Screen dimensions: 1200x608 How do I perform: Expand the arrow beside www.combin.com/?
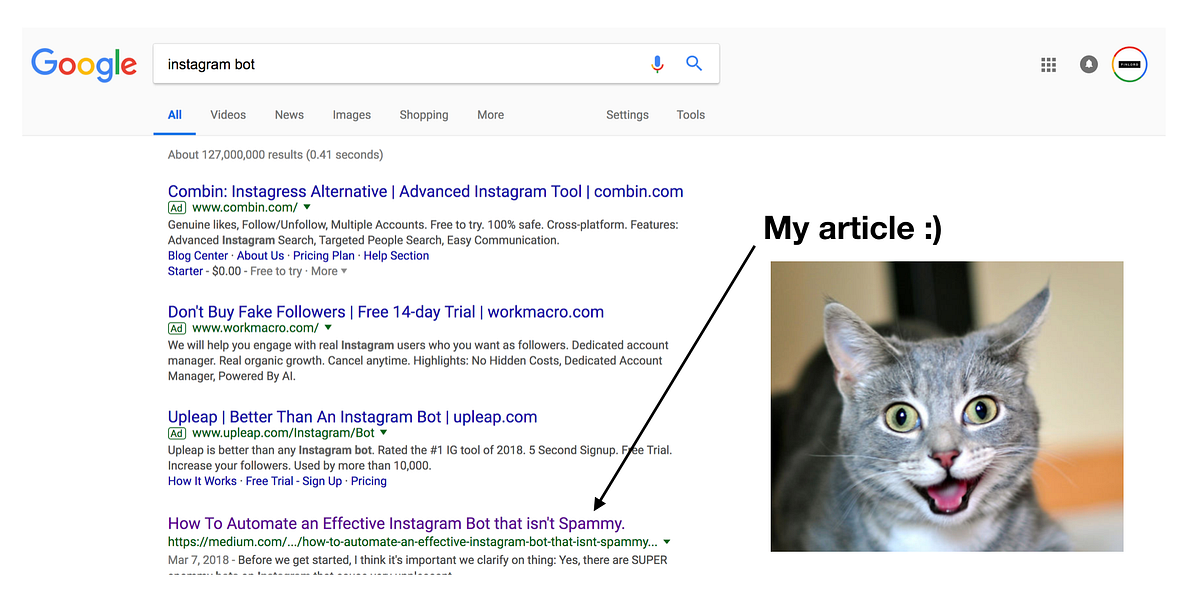coord(307,208)
